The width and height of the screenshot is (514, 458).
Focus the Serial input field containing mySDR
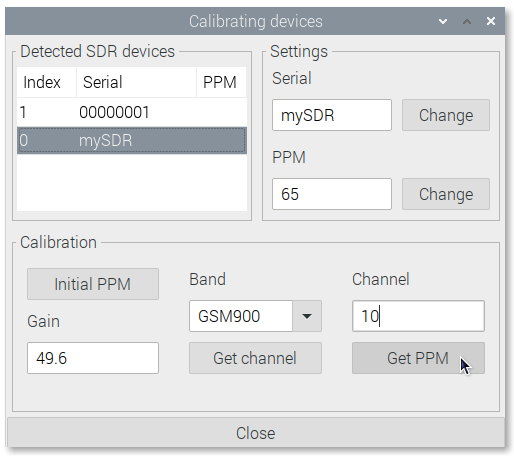point(332,115)
